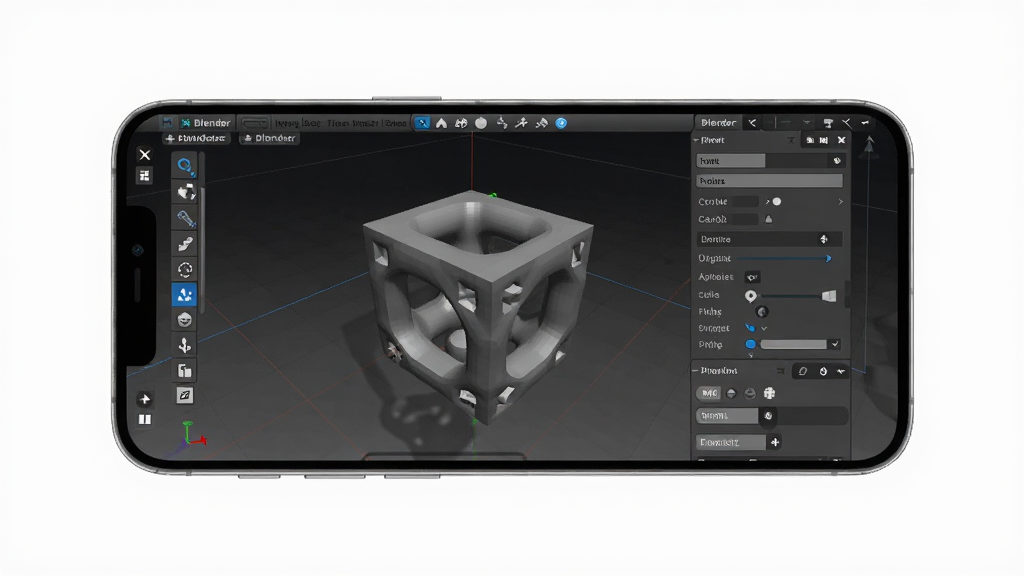Click the filter funnel icon in the right panel header
Viewport: 1024px width, 576px height.
791,140
